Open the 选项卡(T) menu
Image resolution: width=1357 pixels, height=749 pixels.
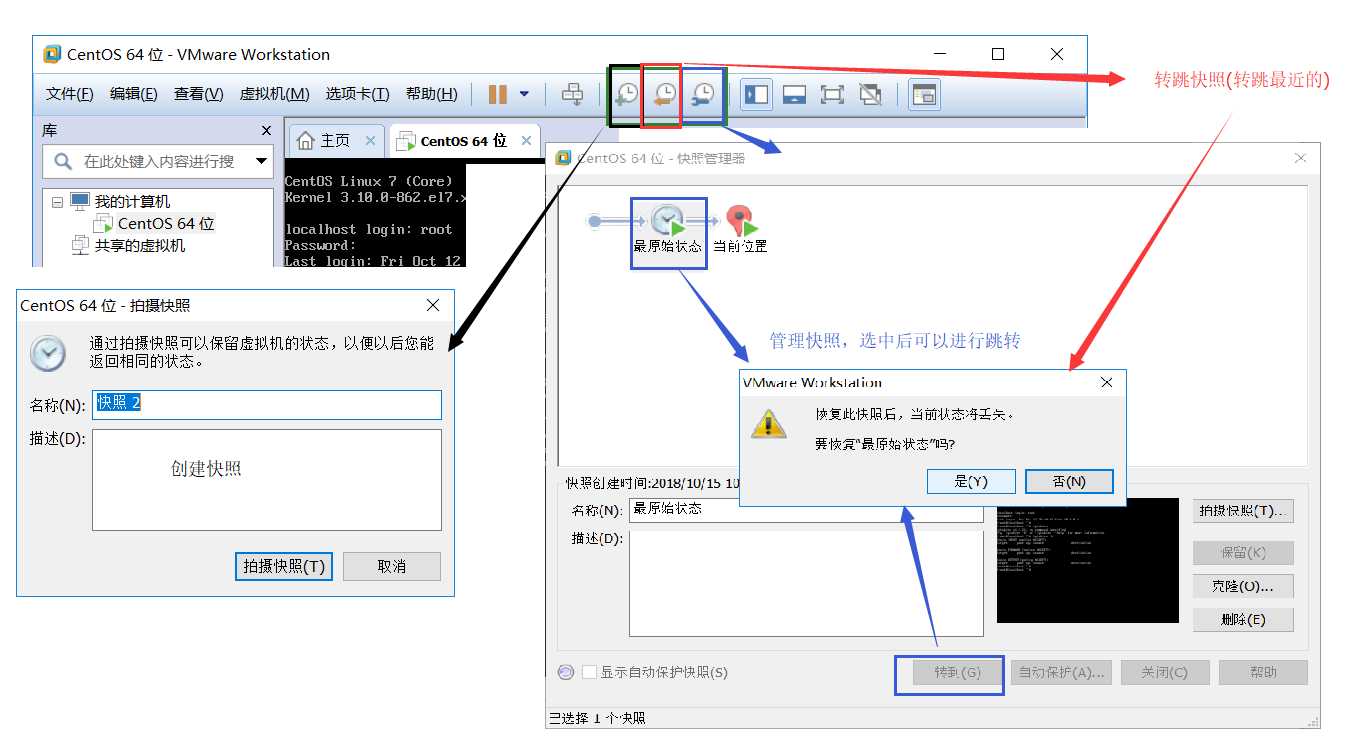tap(357, 94)
